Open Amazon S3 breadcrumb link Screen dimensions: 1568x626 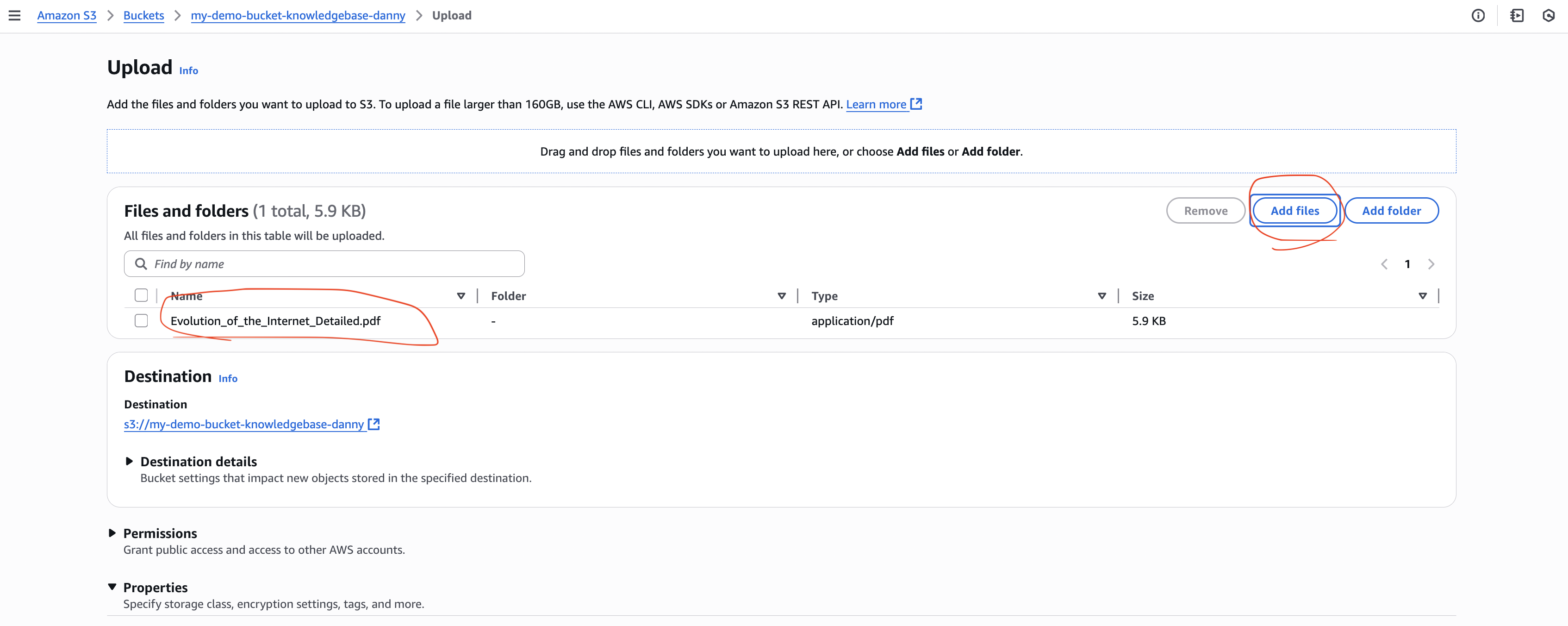click(67, 16)
